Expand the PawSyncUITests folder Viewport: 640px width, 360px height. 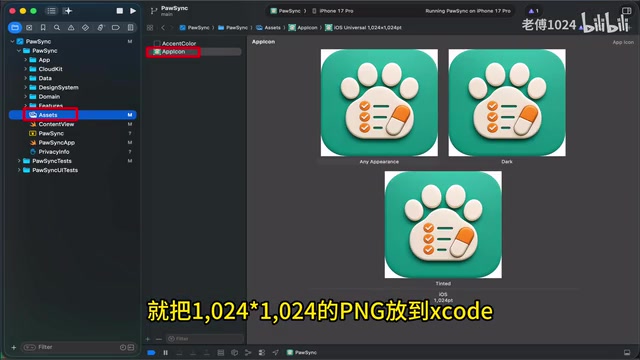pos(19,170)
